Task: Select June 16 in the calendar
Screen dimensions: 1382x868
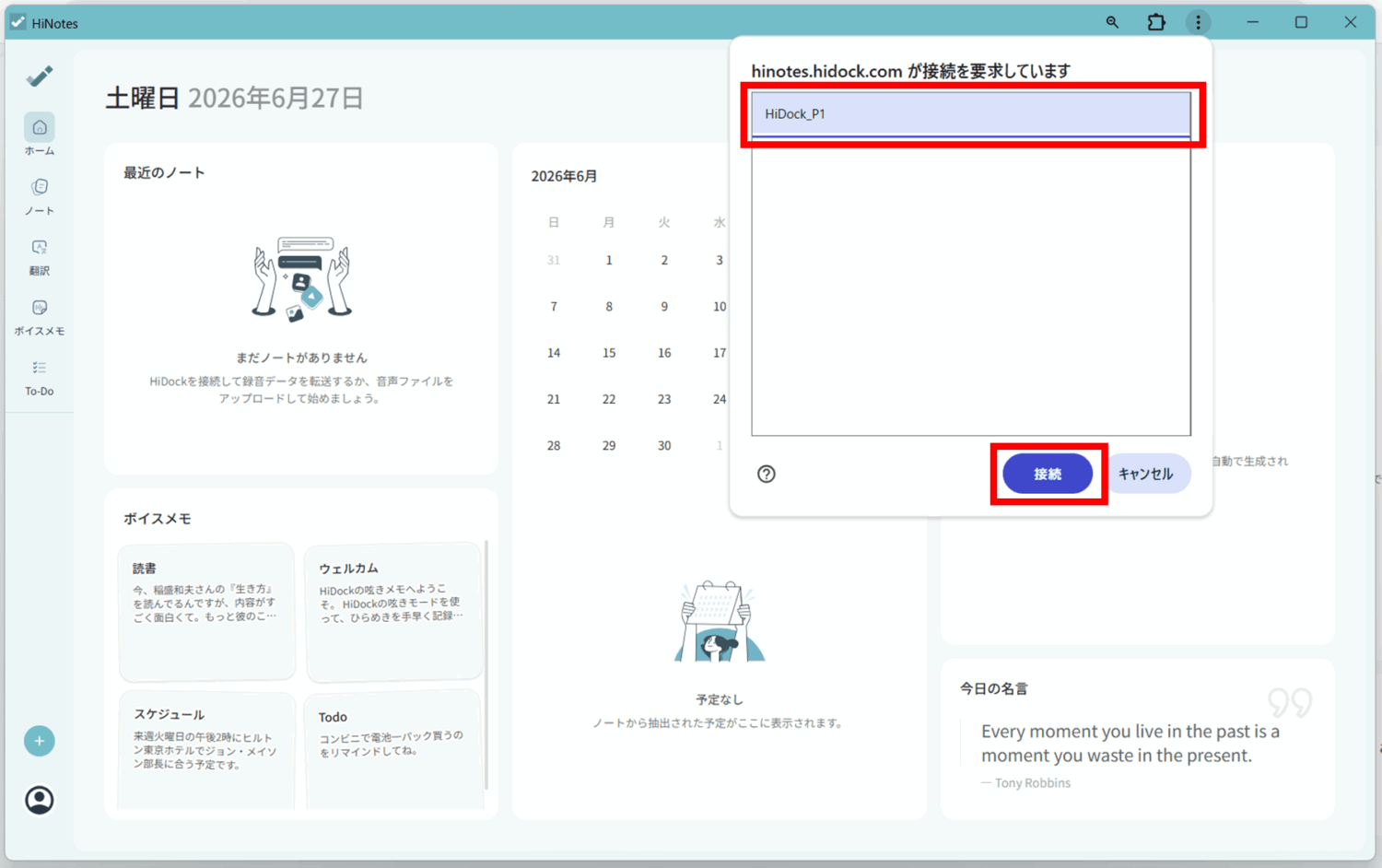Action: [664, 353]
